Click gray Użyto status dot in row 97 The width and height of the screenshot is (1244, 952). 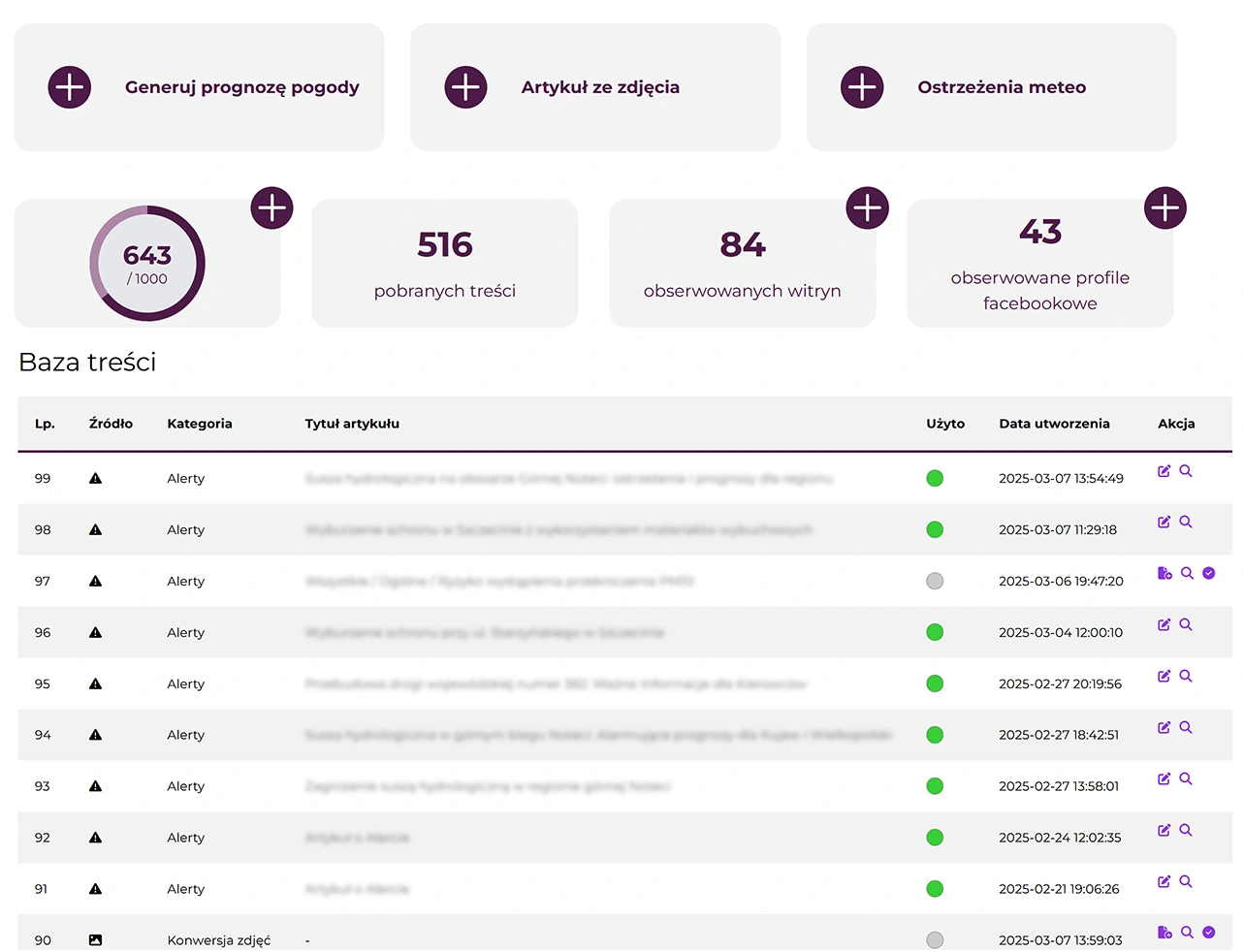(x=935, y=581)
